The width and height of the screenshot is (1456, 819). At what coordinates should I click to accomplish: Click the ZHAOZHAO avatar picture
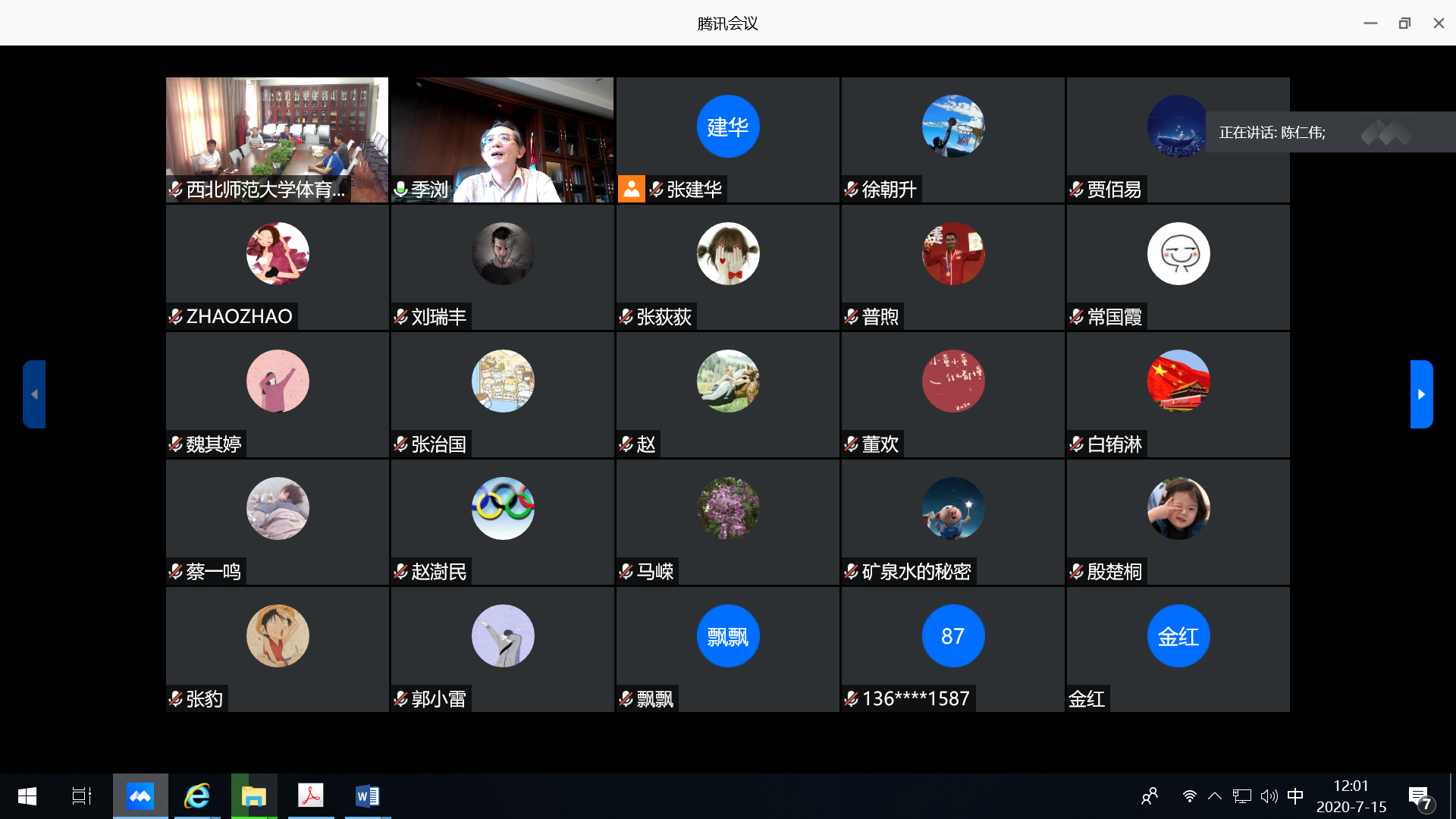pos(278,253)
